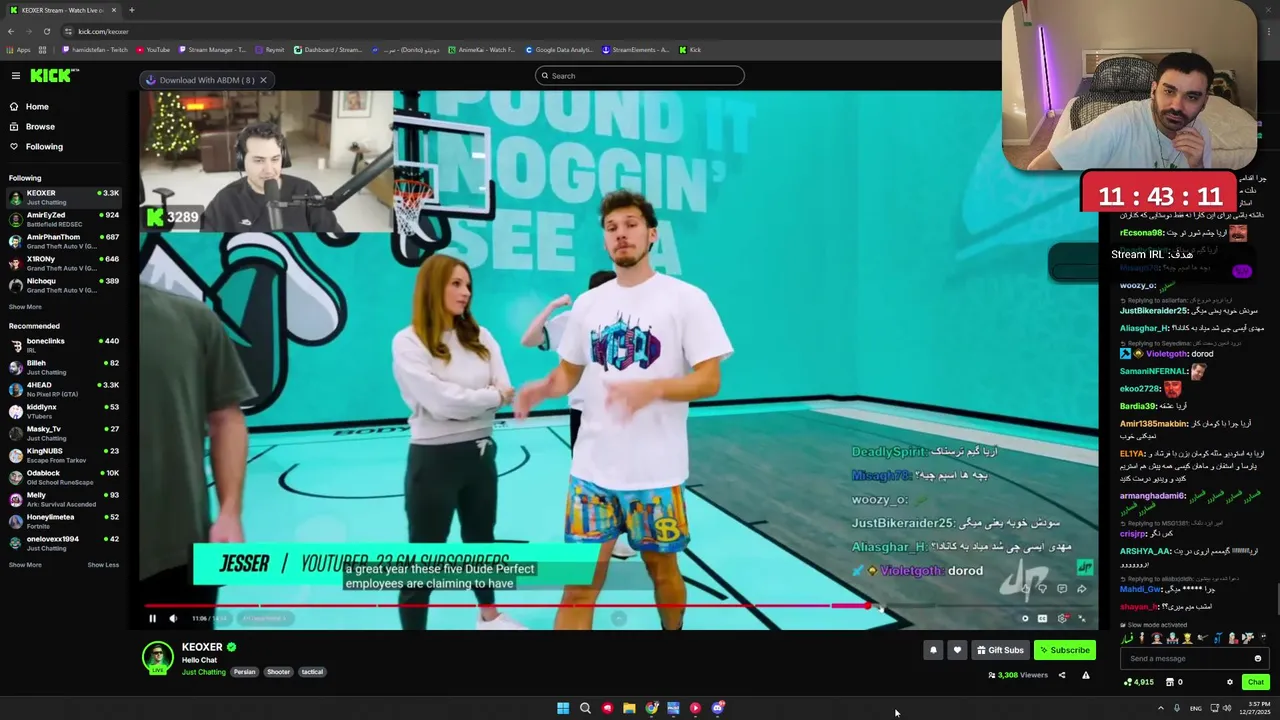This screenshot has height=720, width=1280.
Task: Open kiddlynx recommended channel
Action: pyautogui.click(x=64, y=411)
